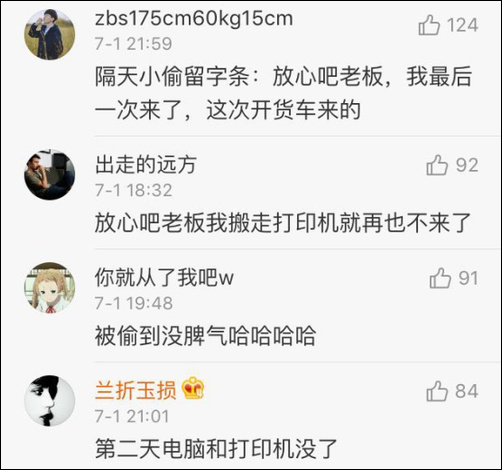View the avatar of 出走的远方
502x470 pixels.
[x=50, y=175]
